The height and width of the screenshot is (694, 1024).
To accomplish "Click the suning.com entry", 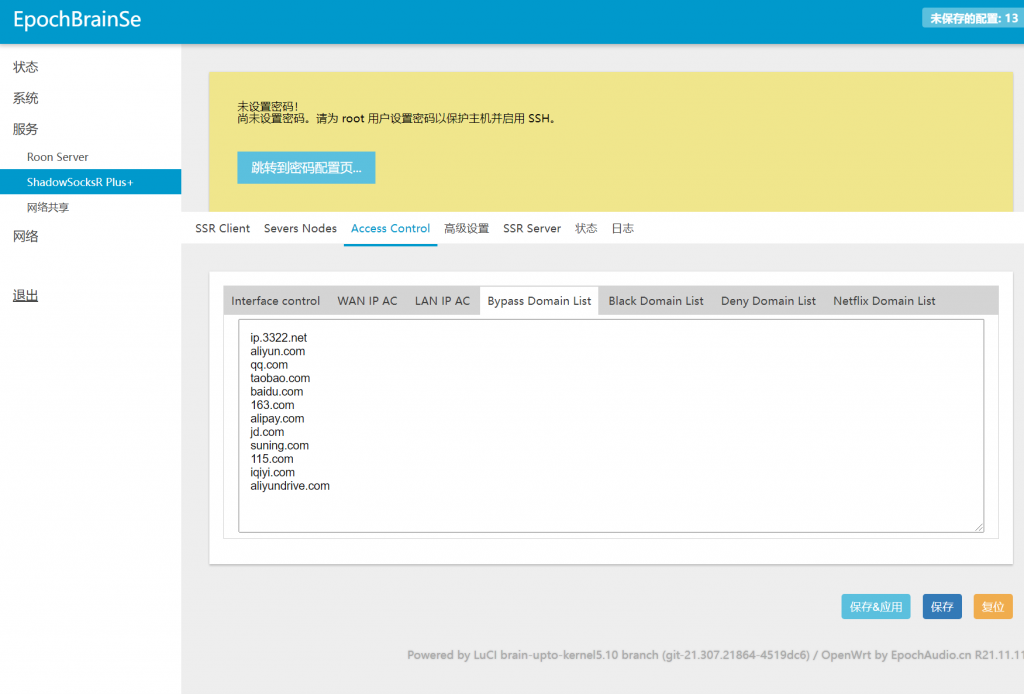I will click(280, 445).
